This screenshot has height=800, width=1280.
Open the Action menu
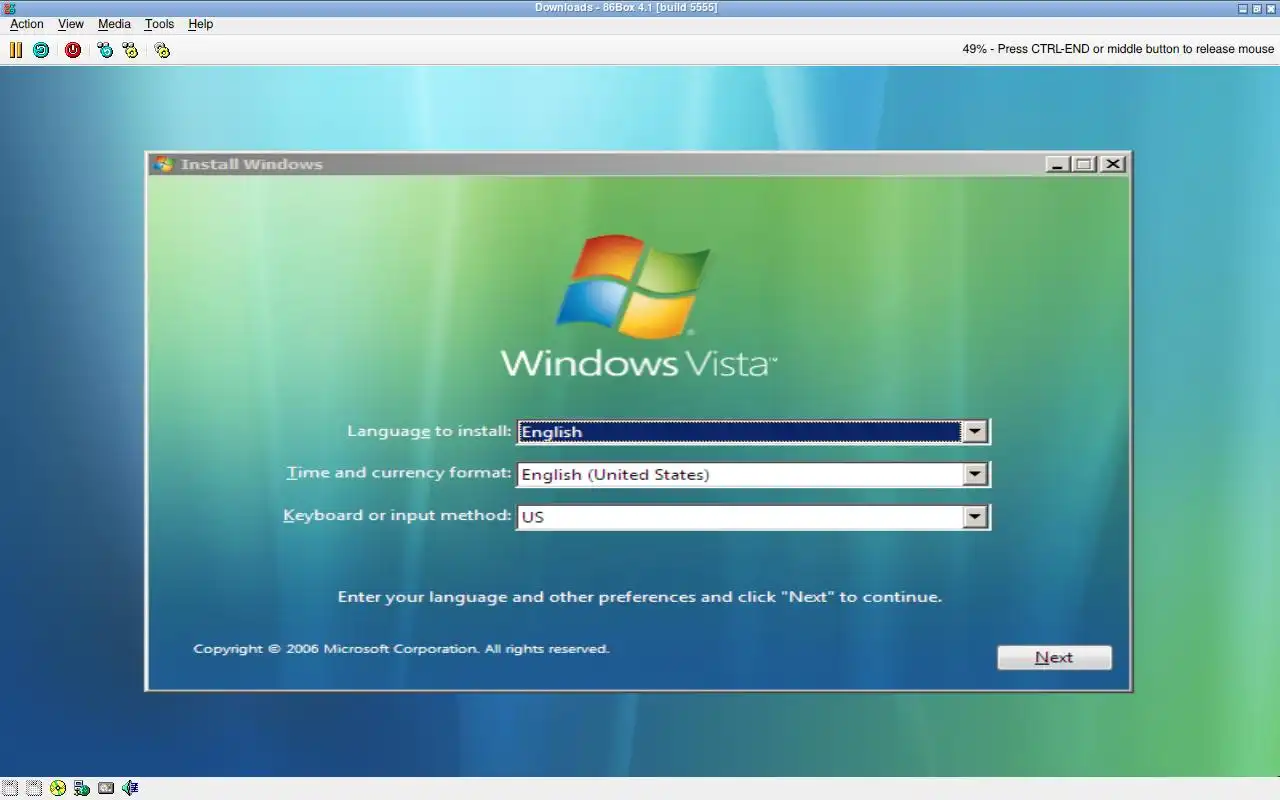pyautogui.click(x=27, y=24)
